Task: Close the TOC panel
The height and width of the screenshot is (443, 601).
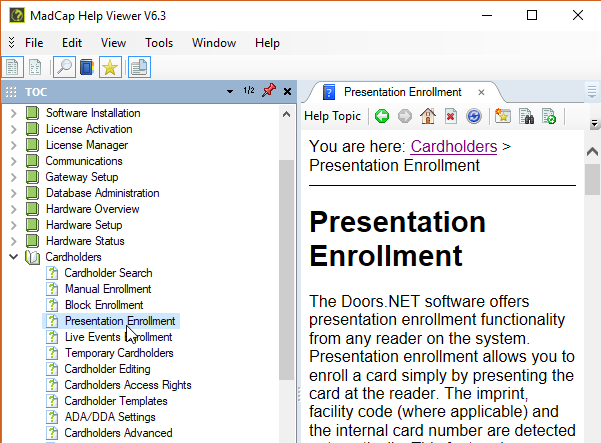Action: (x=287, y=91)
